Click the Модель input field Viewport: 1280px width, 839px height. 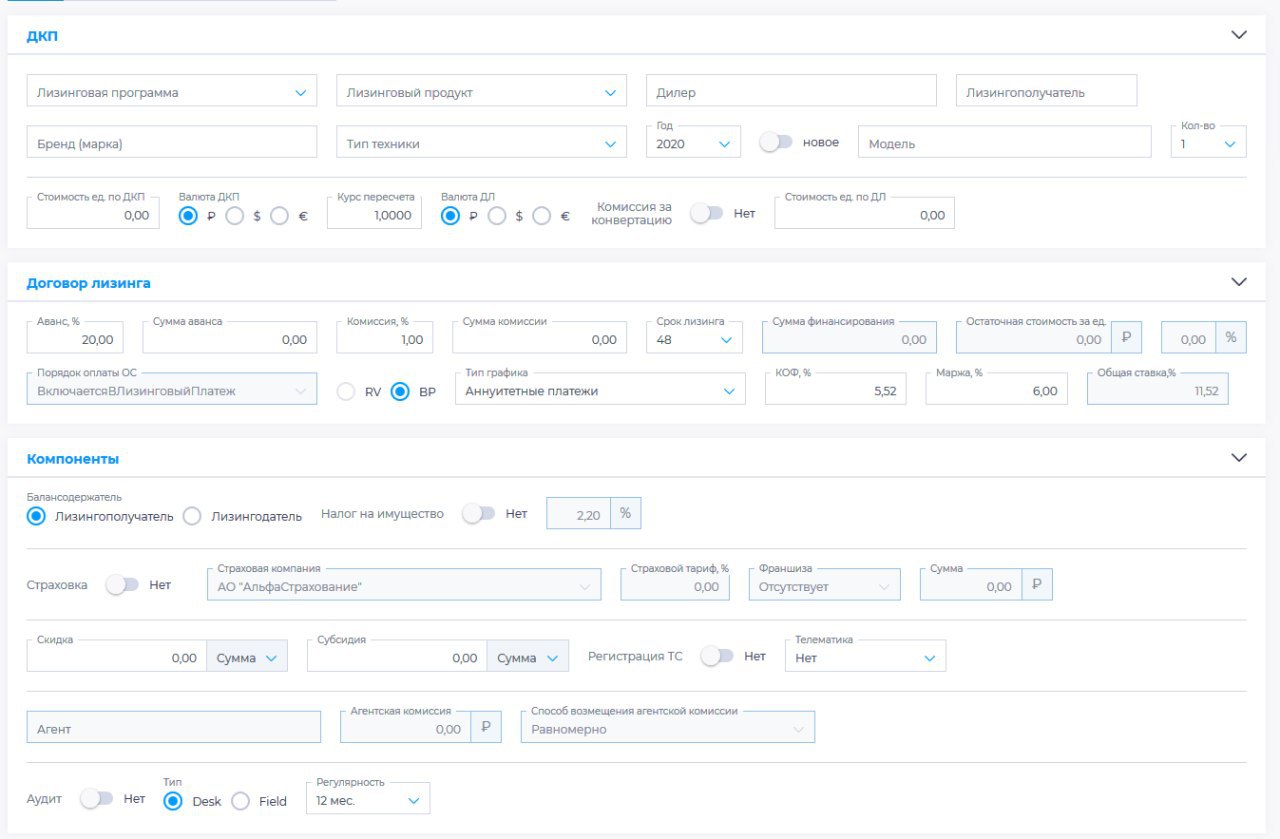pos(1005,144)
